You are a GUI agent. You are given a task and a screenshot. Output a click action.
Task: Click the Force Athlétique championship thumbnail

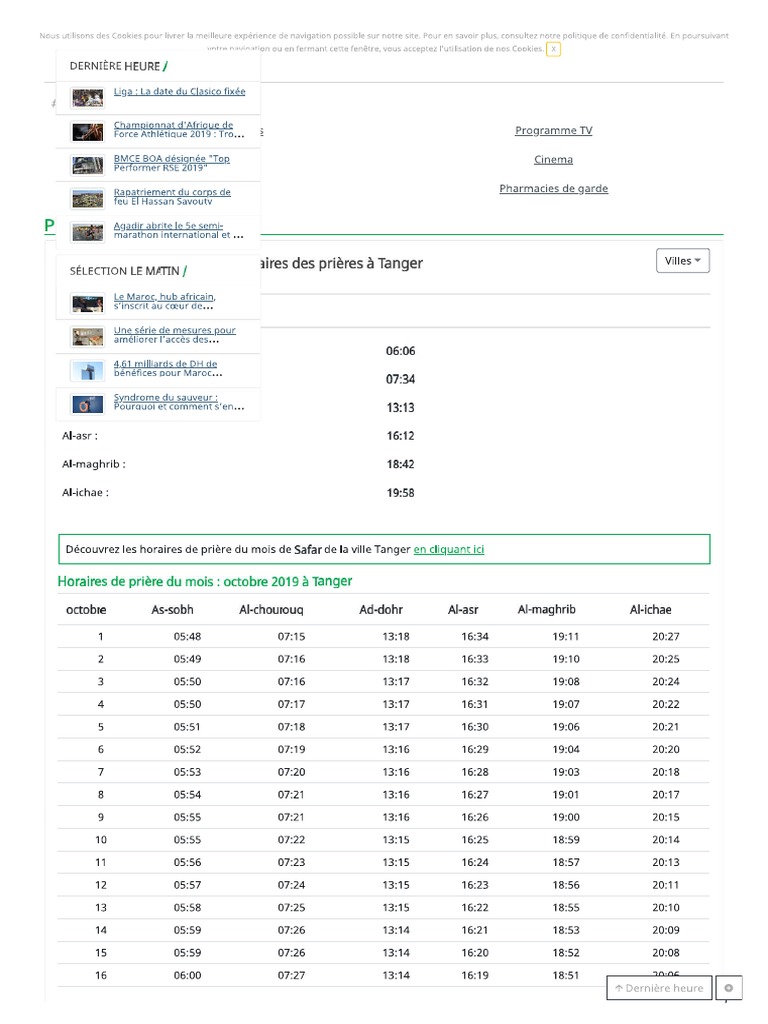(88, 132)
